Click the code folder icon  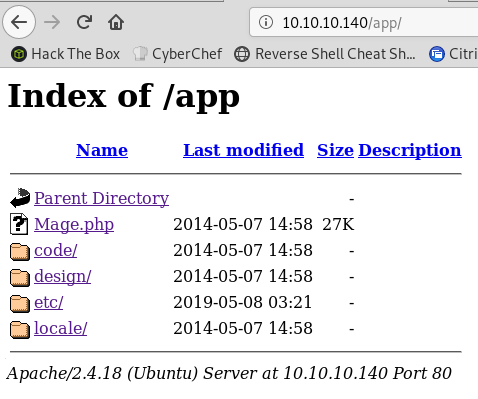click(x=20, y=251)
